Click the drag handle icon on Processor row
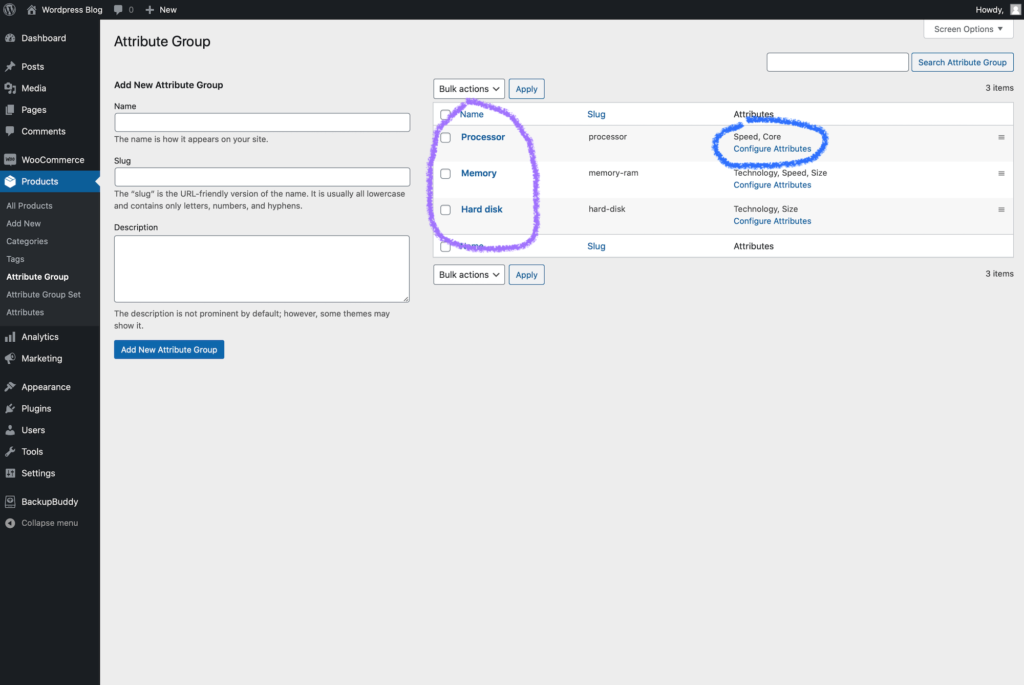The width and height of the screenshot is (1024, 685). [x=1001, y=137]
